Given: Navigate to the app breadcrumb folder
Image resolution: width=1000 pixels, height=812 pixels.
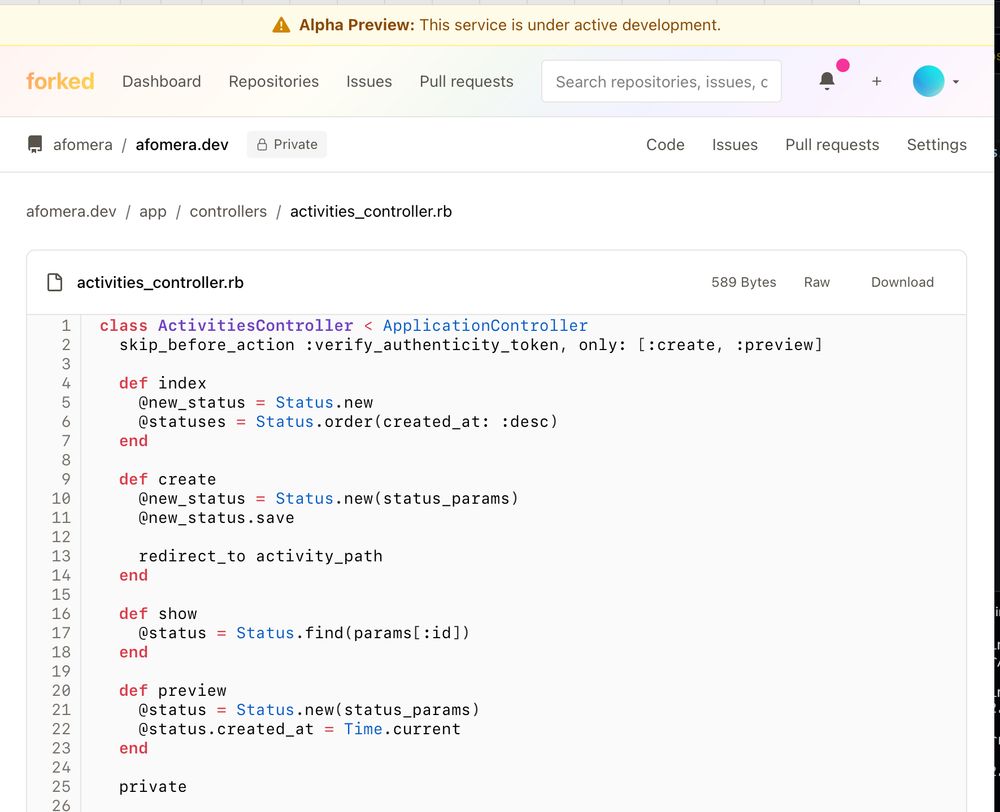Looking at the screenshot, I should click(153, 211).
